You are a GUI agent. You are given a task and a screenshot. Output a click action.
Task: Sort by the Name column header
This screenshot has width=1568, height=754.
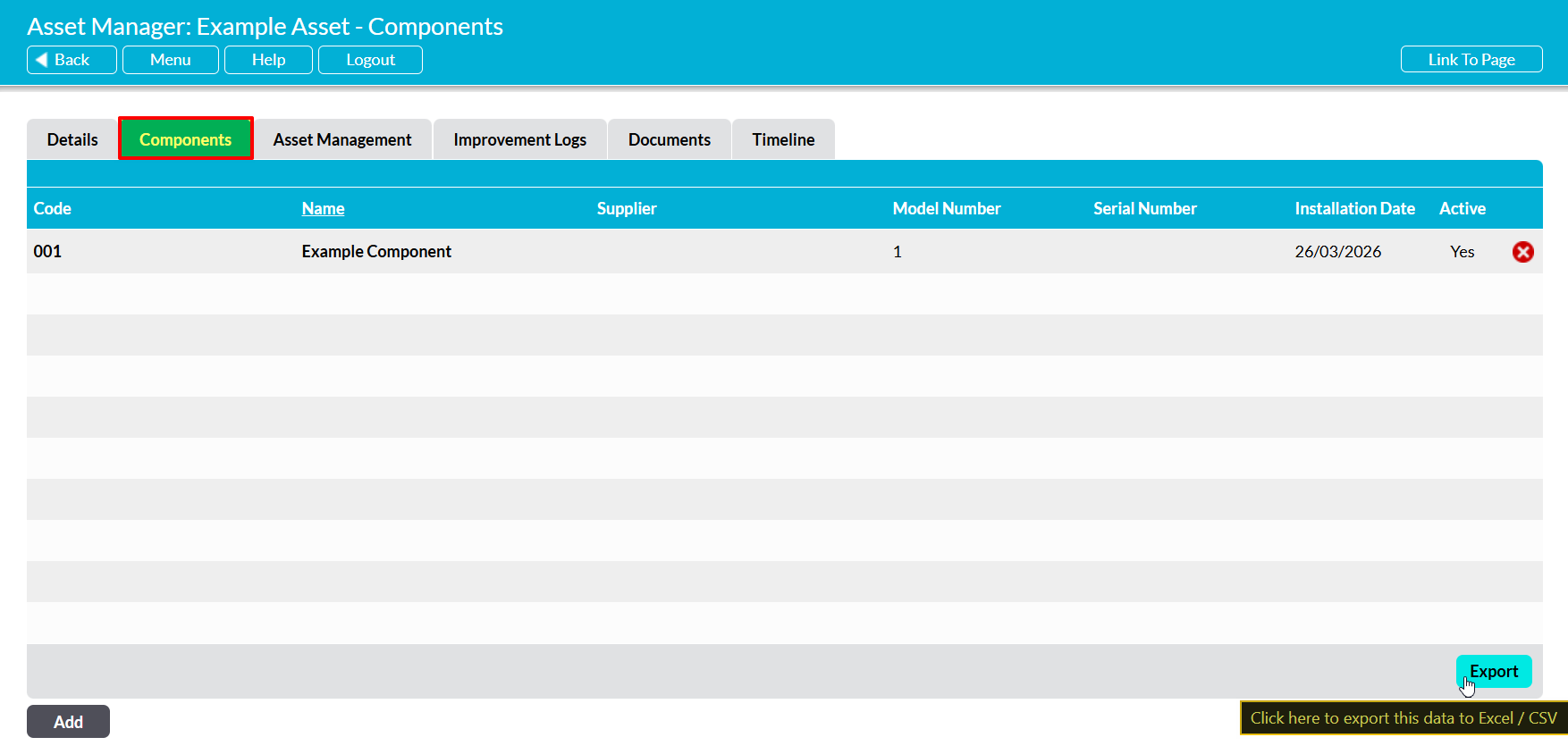coord(323,208)
